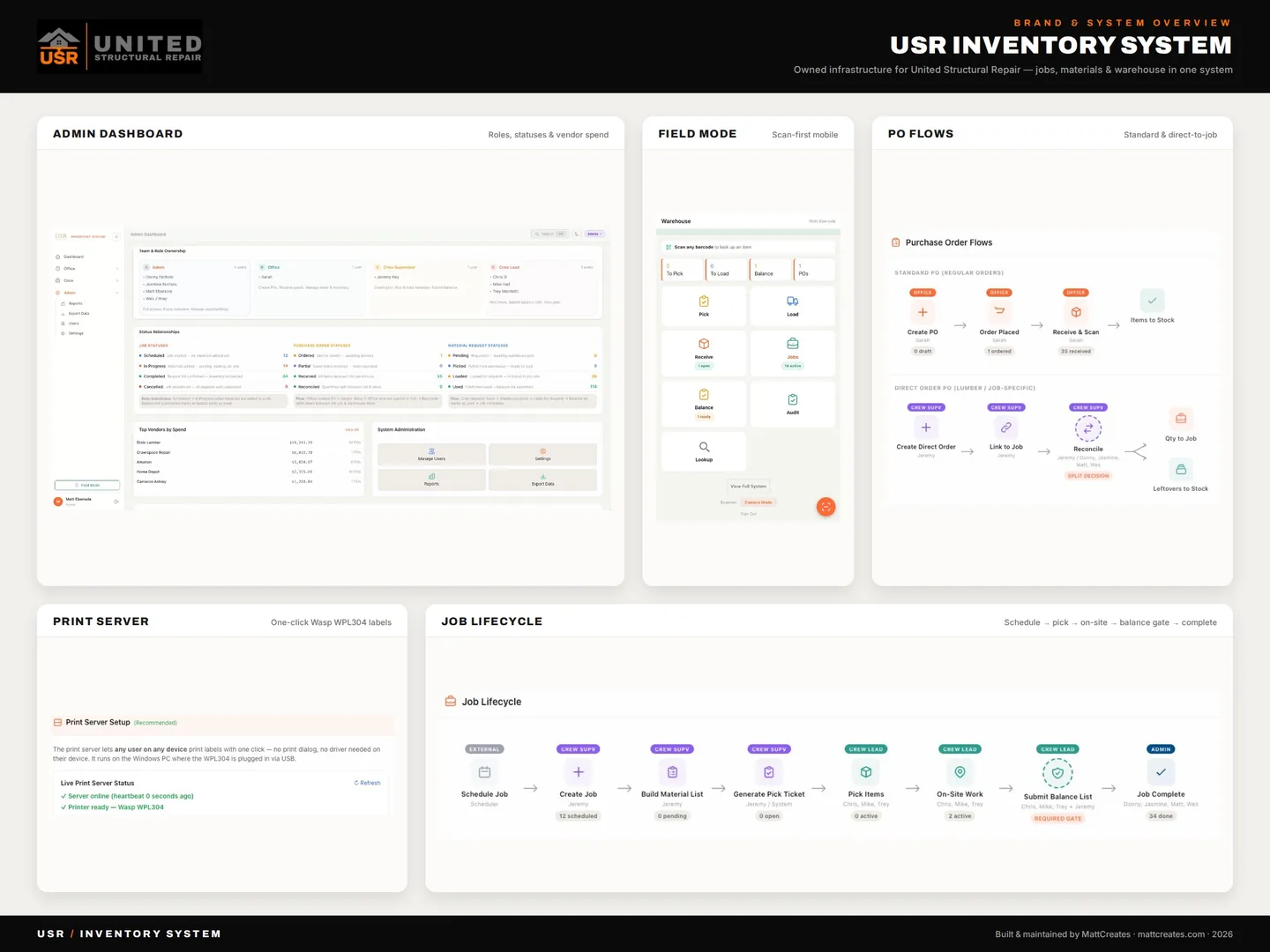This screenshot has width=1270, height=952.
Task: Select the Dixie Lumber vendor row
Action: point(250,443)
